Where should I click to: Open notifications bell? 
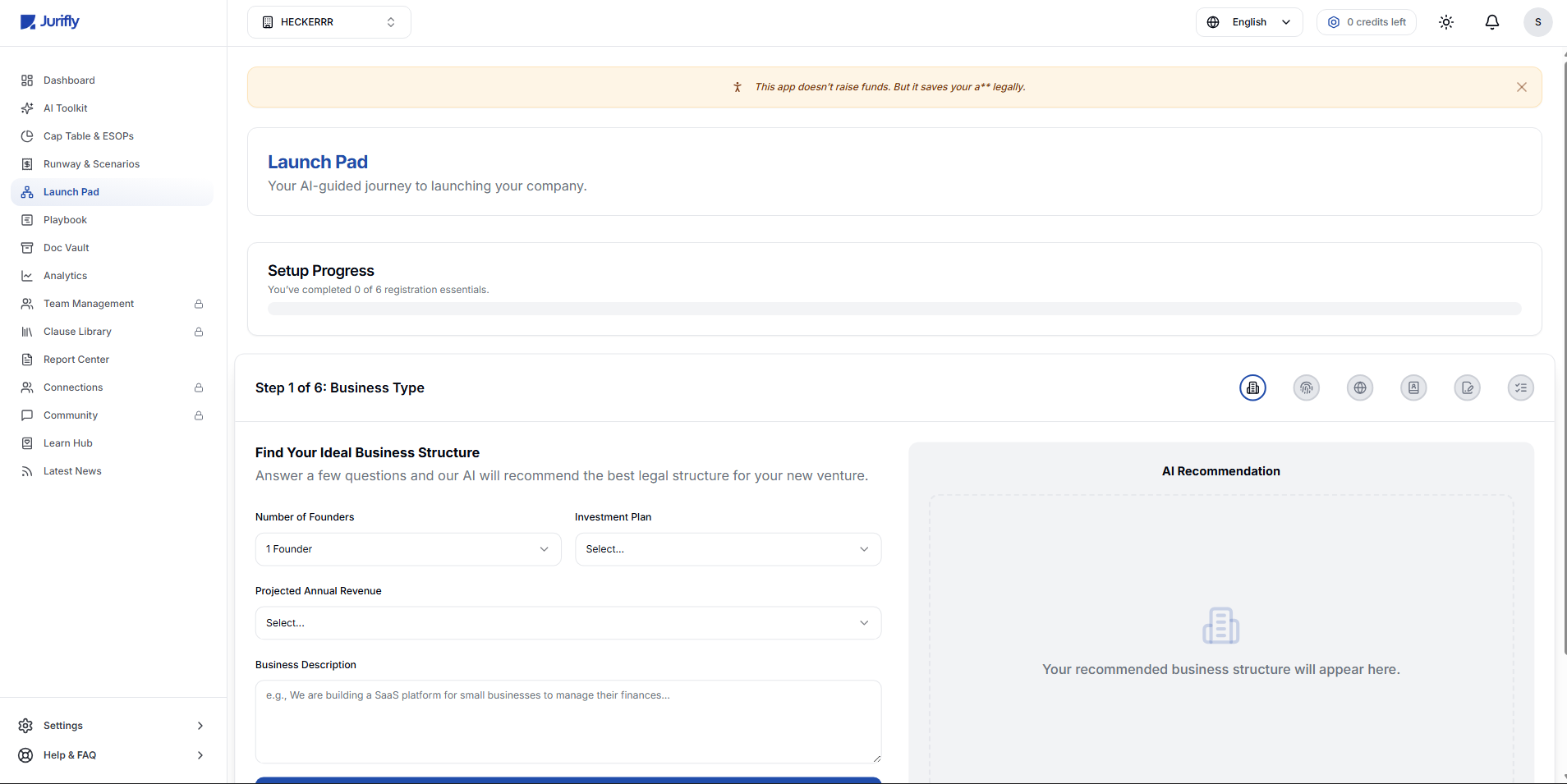(1492, 22)
